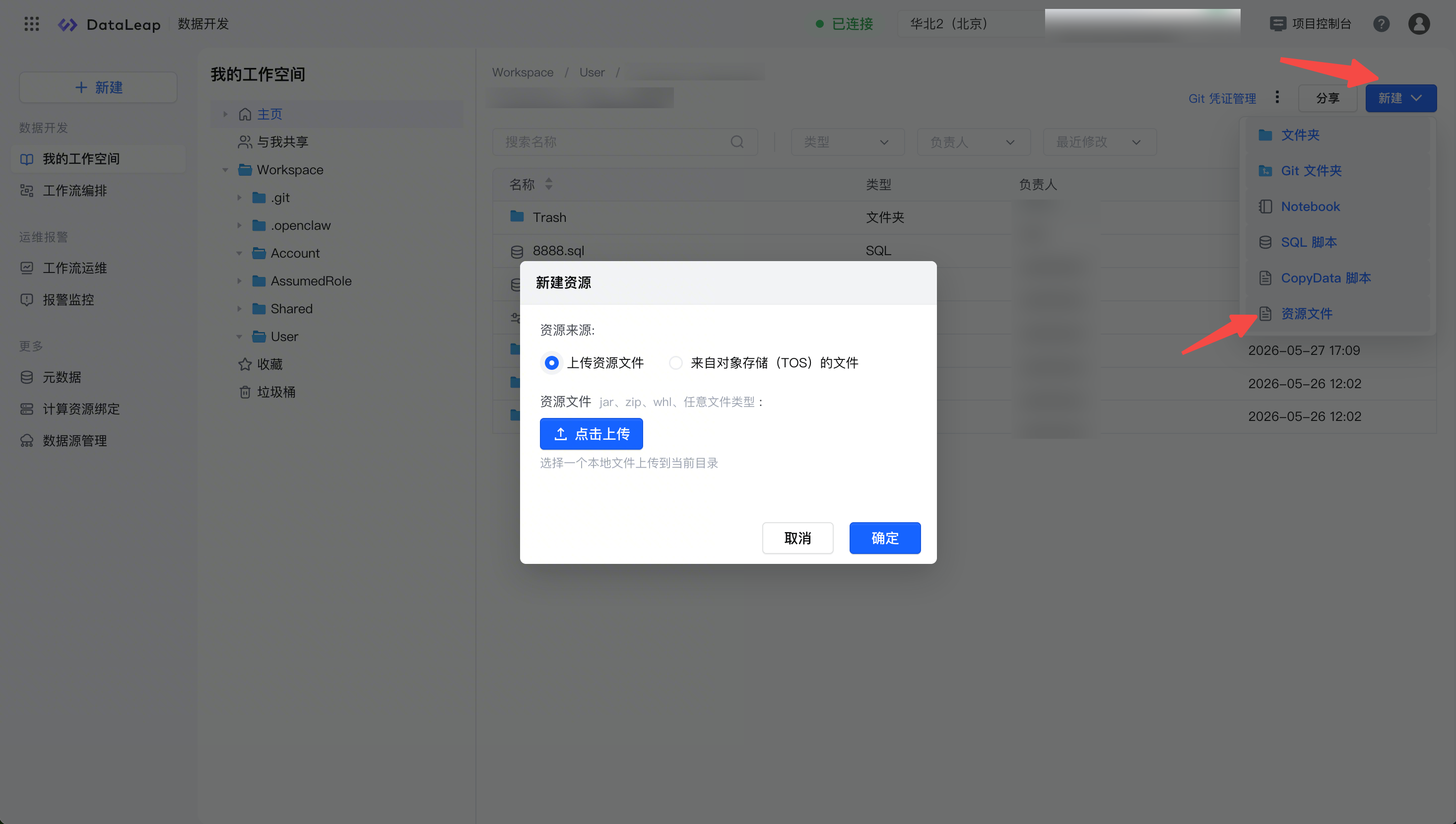Open the help question mark icon
The height and width of the screenshot is (824, 1456).
tap(1381, 24)
